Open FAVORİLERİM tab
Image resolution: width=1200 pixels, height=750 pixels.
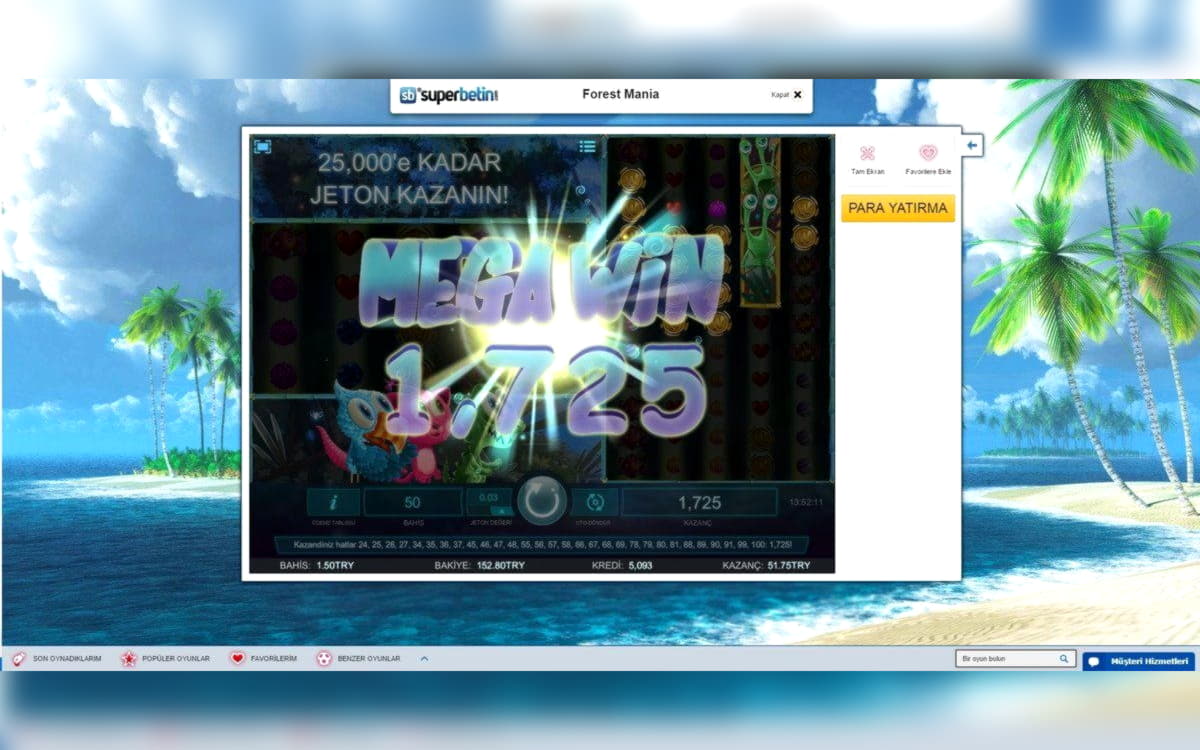pyautogui.click(x=264, y=659)
